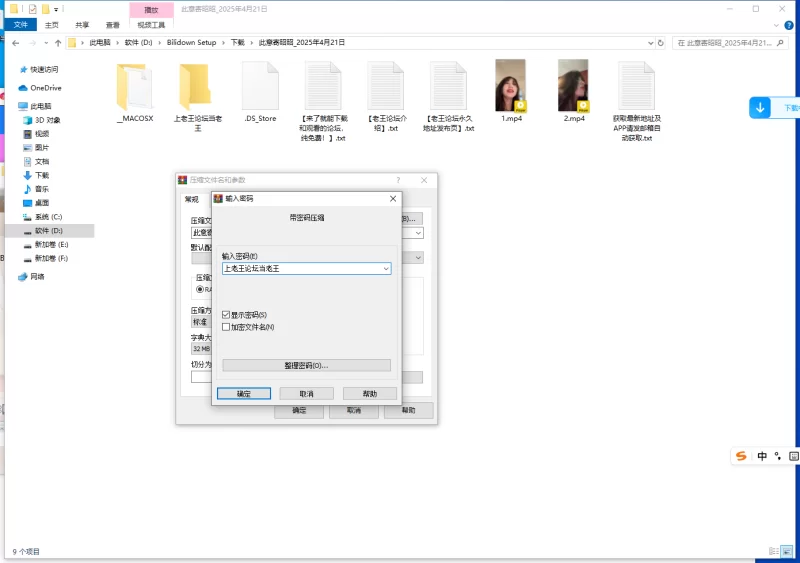Image resolution: width=800 pixels, height=563 pixels.
Task: Open 新加卷 (F:) drive
Action: pos(46,258)
